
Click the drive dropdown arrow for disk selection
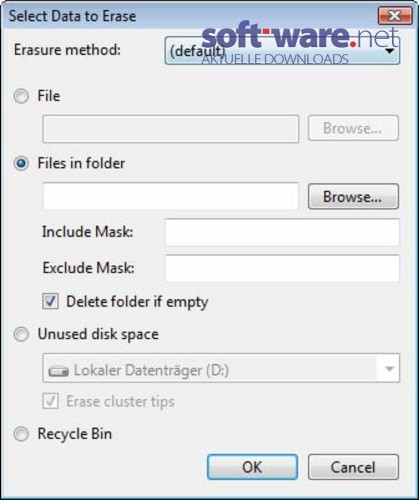tap(389, 369)
